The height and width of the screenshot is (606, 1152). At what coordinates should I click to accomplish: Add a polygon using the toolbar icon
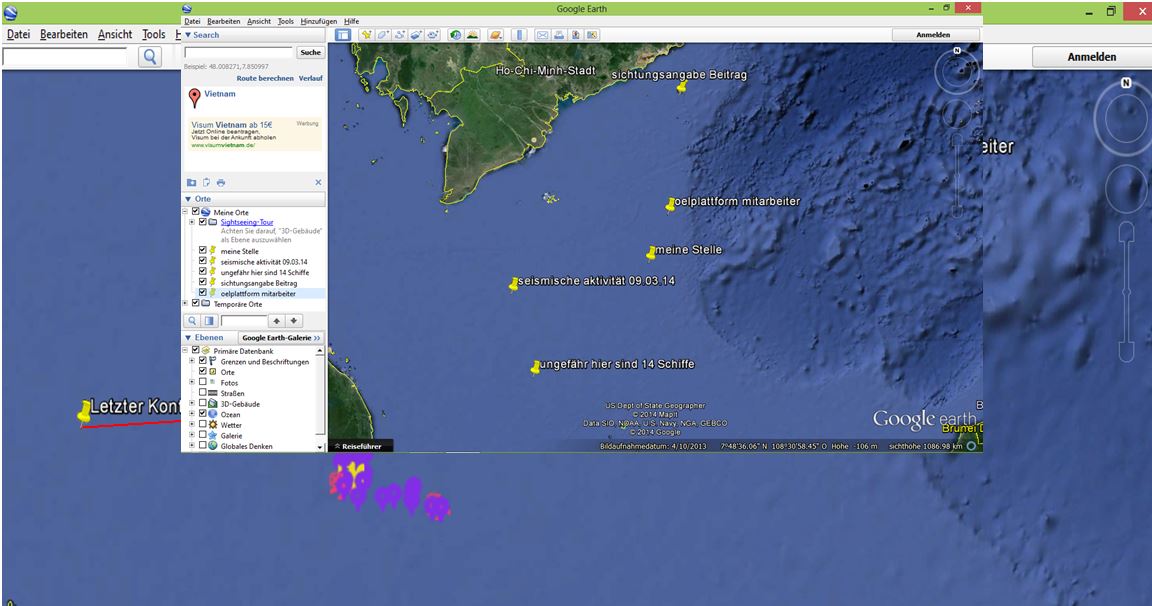pos(383,35)
